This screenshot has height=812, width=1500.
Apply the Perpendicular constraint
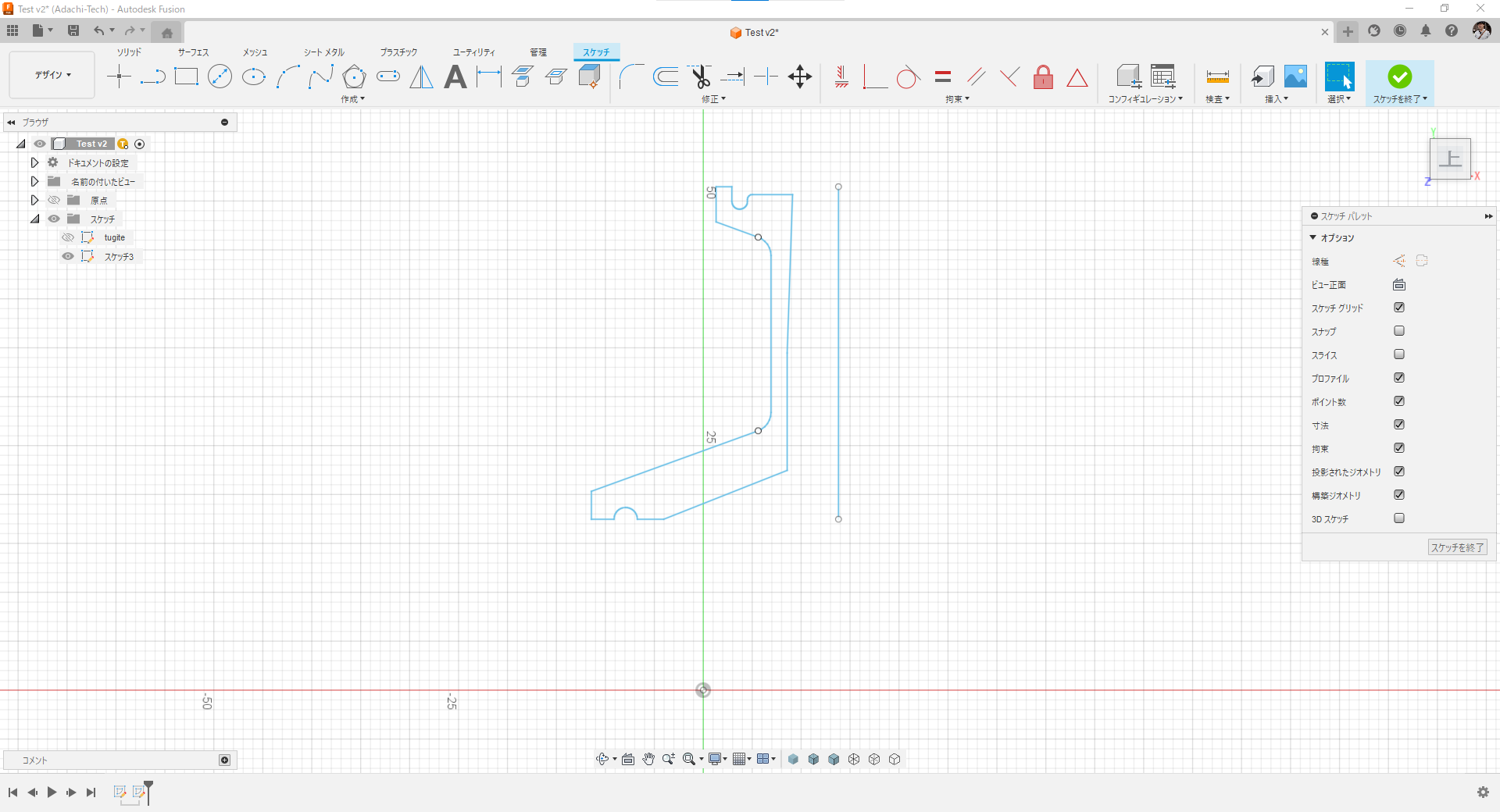pyautogui.click(x=1009, y=77)
